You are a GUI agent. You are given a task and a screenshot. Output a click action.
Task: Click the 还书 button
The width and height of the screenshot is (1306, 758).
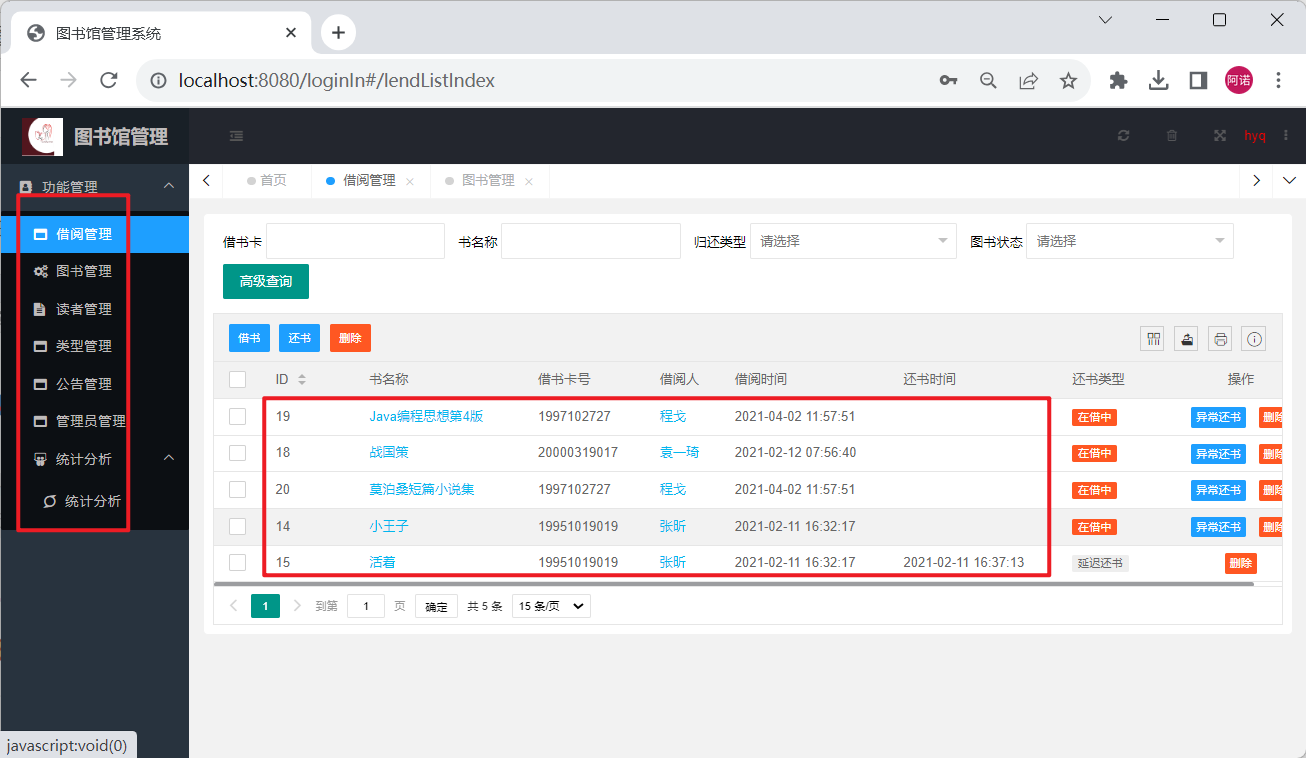[299, 338]
